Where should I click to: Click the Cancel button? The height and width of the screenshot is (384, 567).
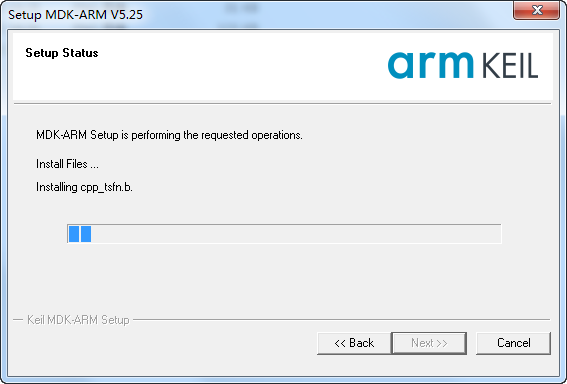click(513, 343)
